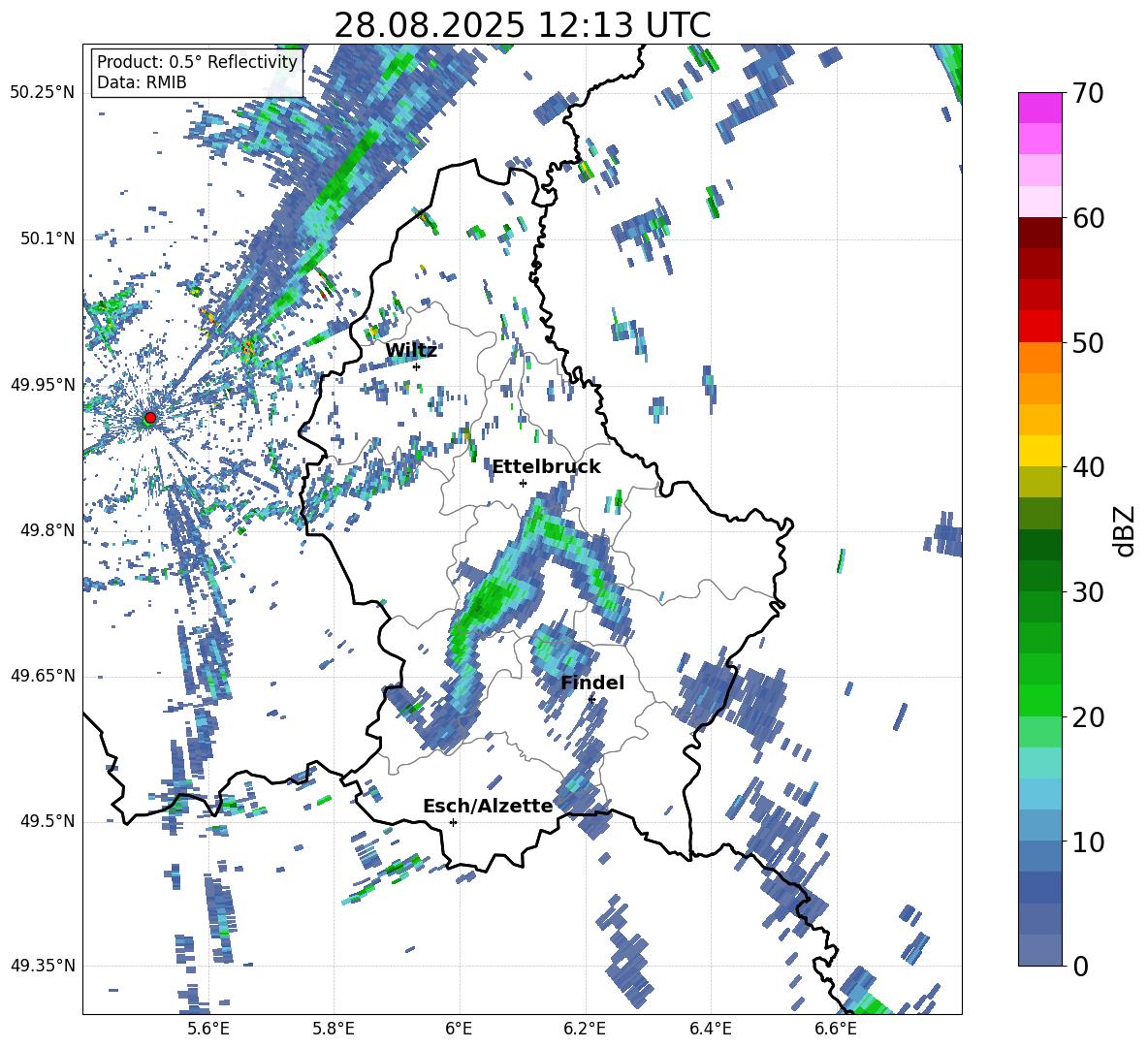Click the 49.35°N latitude tick label
The width and height of the screenshot is (1148, 1048).
point(43,966)
